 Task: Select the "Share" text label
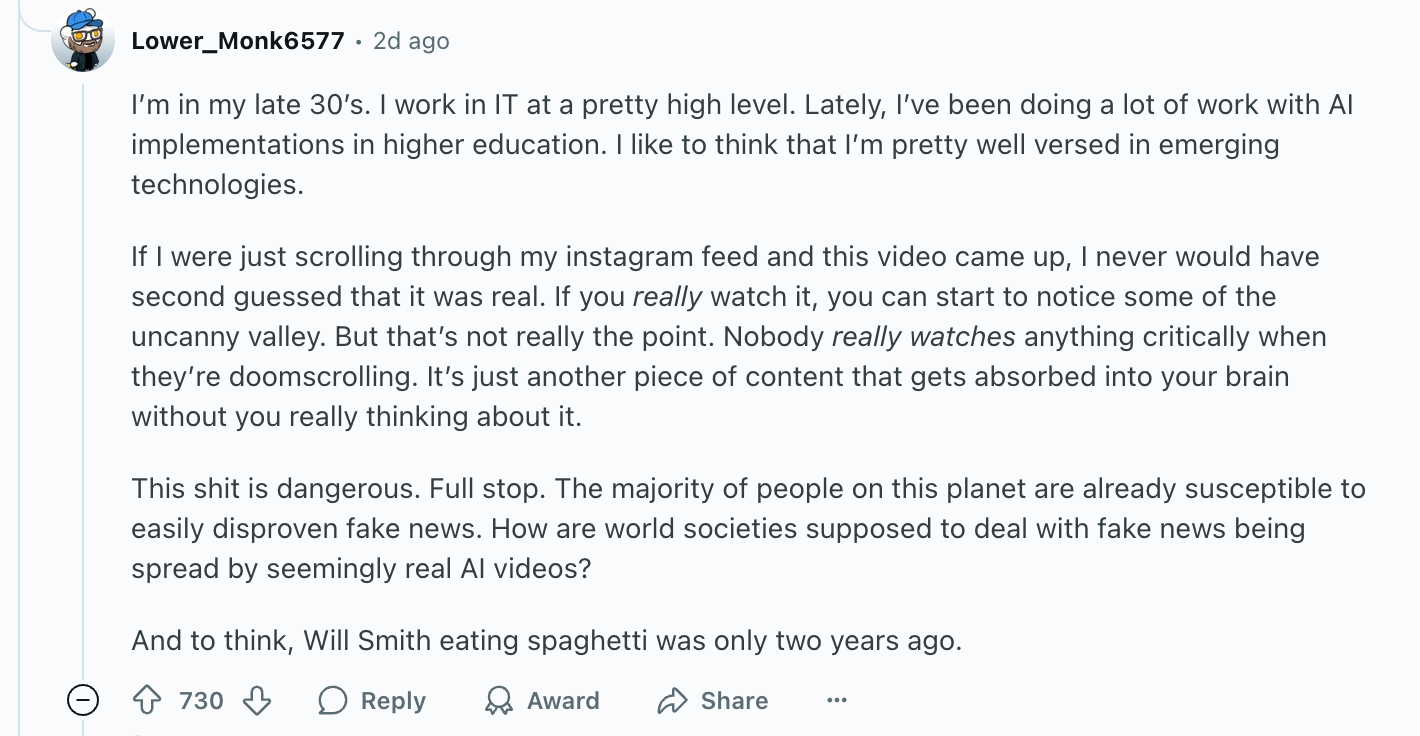click(734, 701)
